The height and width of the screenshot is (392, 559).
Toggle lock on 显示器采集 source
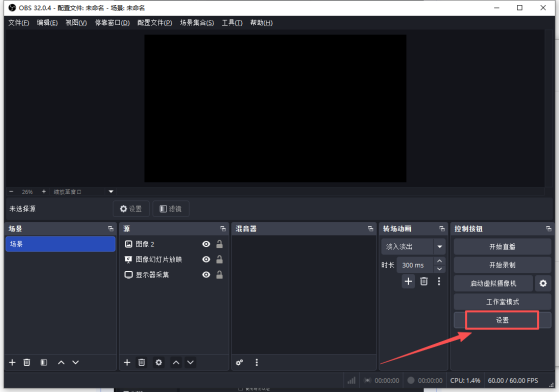tap(220, 275)
